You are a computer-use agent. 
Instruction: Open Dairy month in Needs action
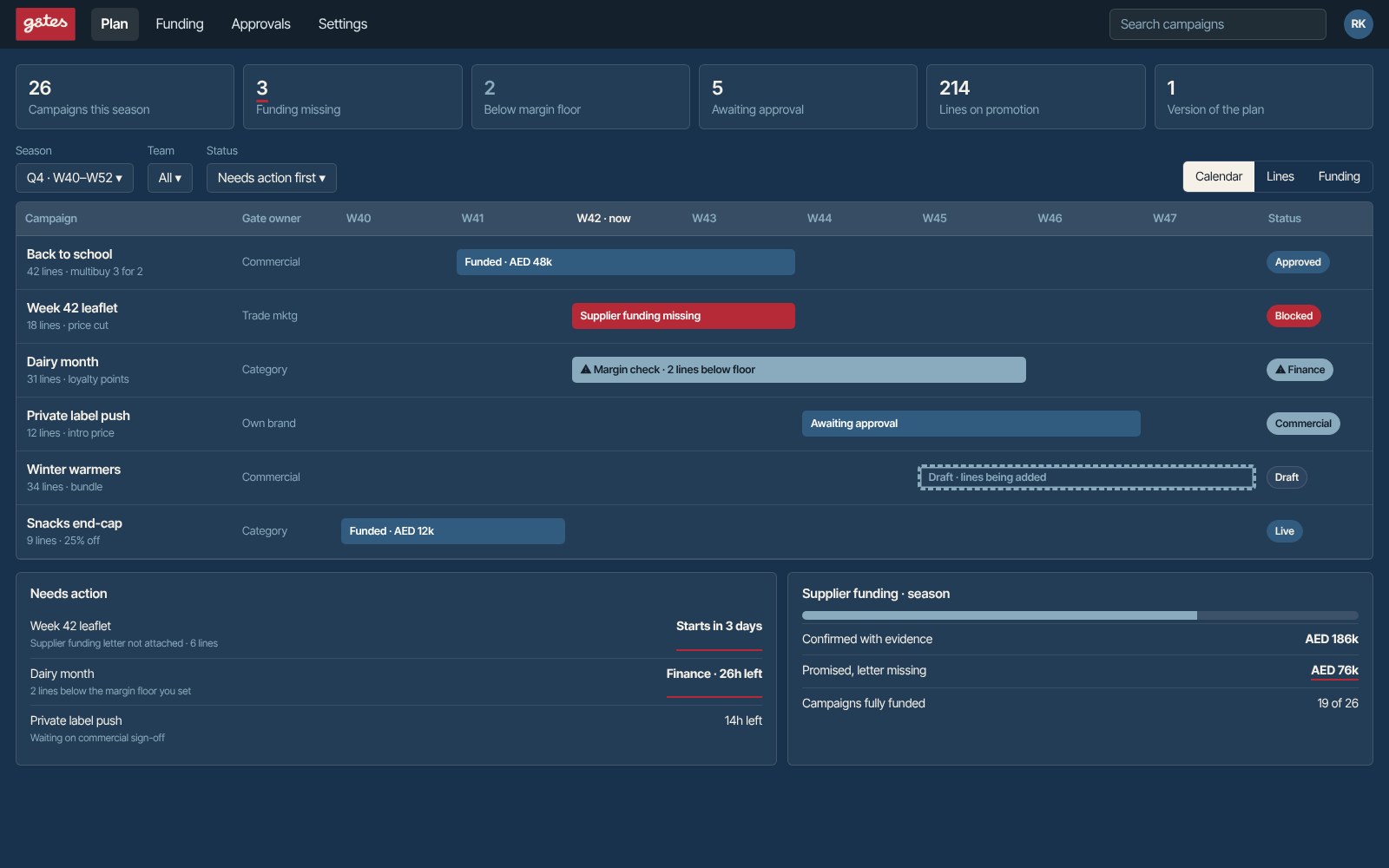pyautogui.click(x=396, y=681)
